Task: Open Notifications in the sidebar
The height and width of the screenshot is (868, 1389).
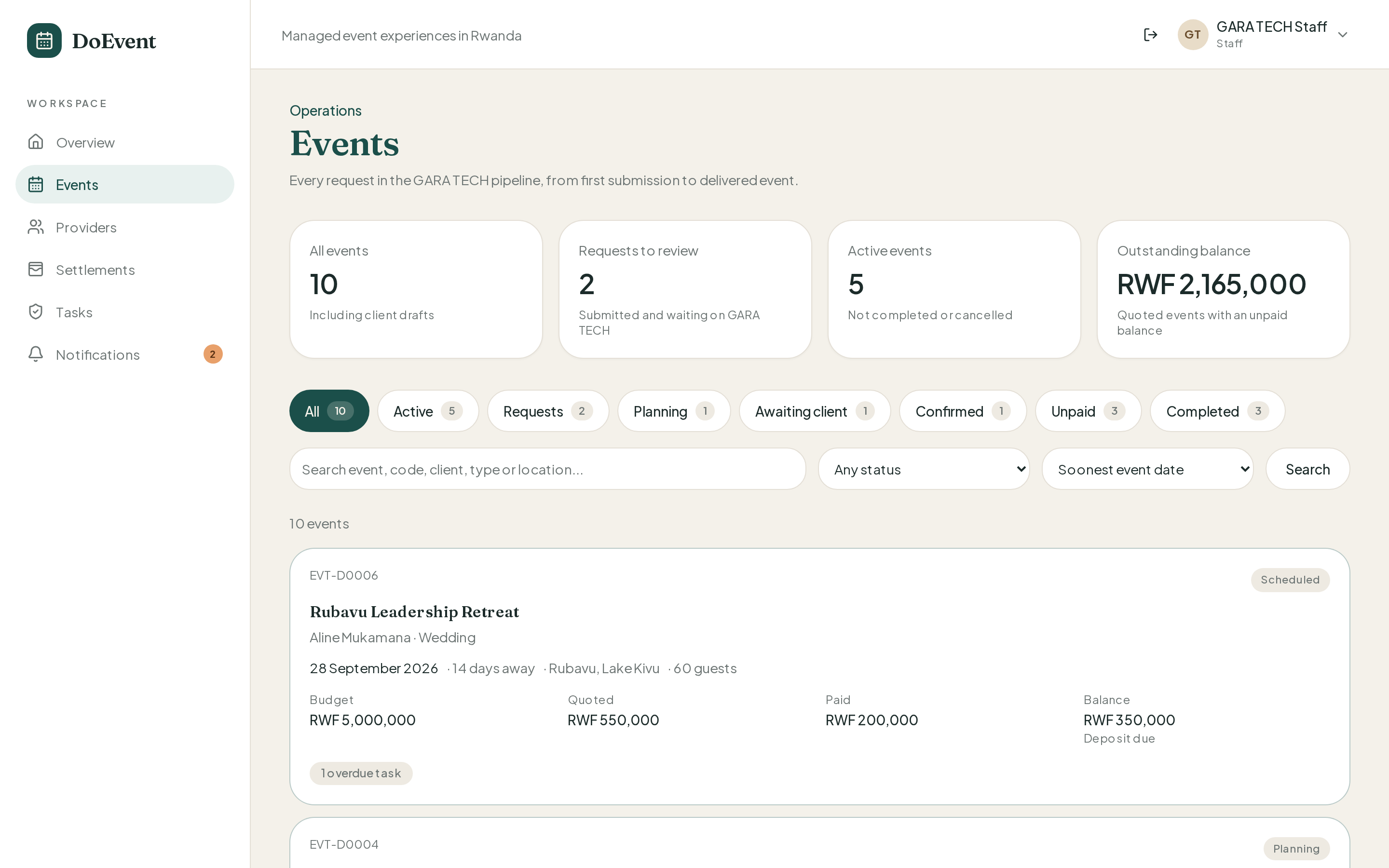Action: (x=124, y=354)
